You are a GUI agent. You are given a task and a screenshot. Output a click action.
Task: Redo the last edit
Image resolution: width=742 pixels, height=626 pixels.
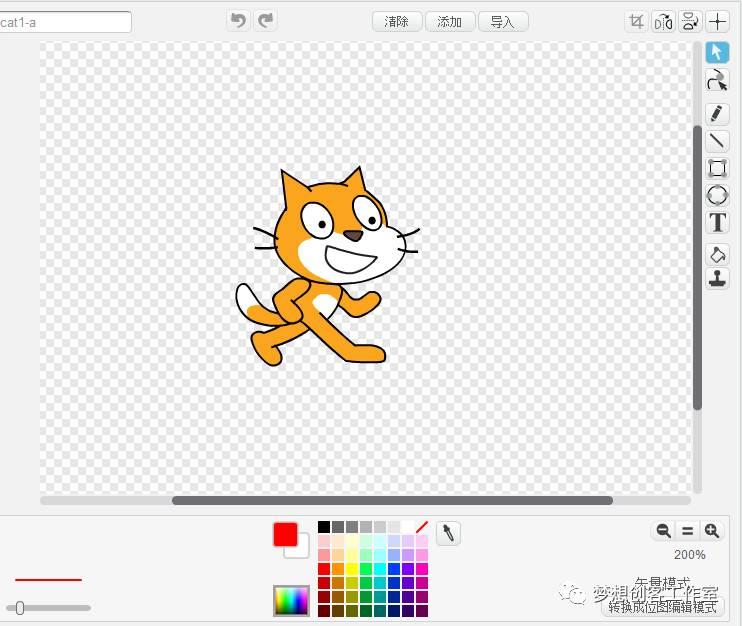[x=265, y=21]
